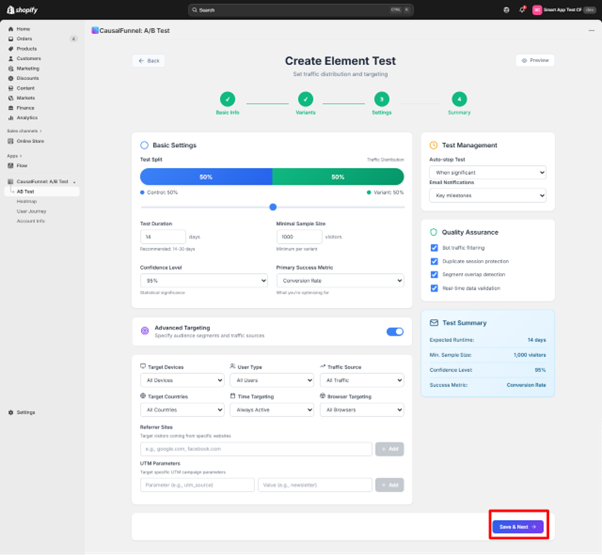Uncheck Bot traffic filtering checkbox

point(434,247)
